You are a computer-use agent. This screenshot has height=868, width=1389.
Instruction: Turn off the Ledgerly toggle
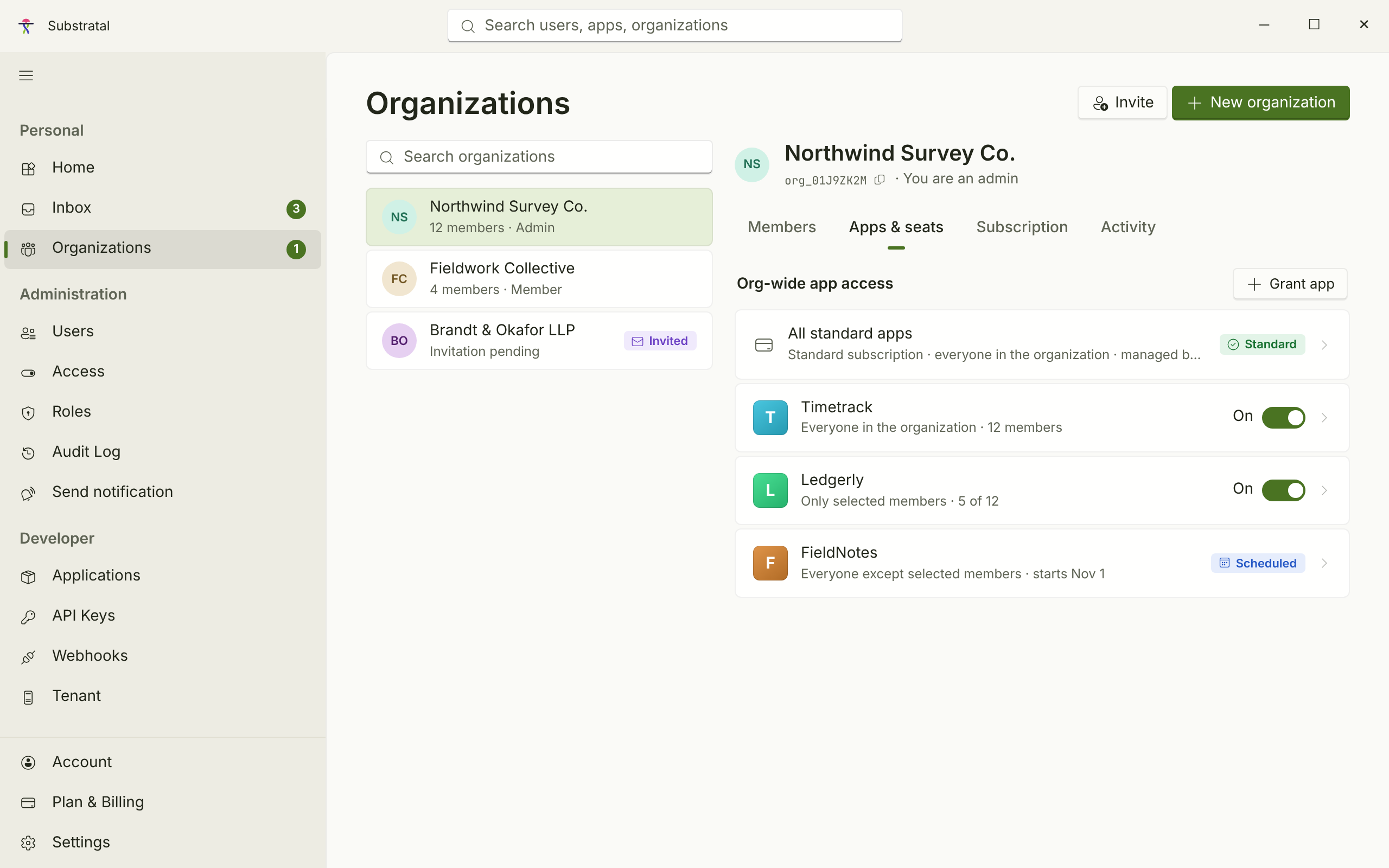[x=1283, y=490]
